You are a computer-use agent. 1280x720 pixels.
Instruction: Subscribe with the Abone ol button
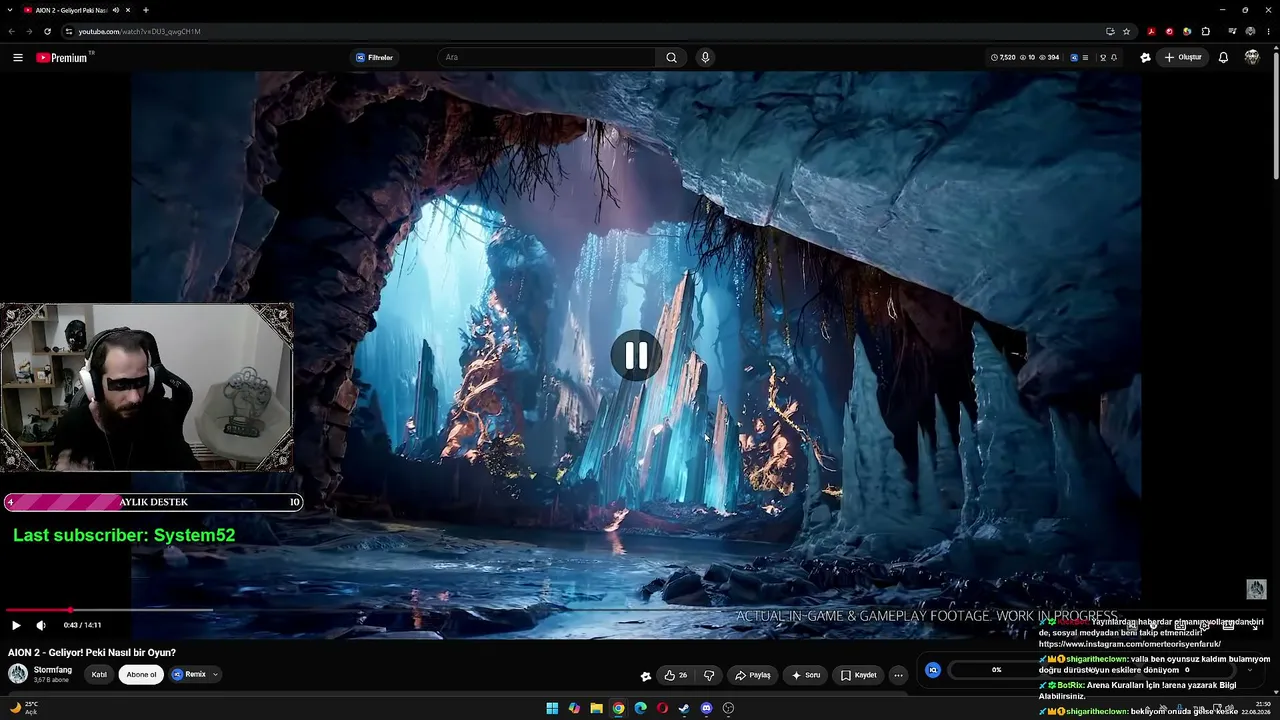(141, 674)
